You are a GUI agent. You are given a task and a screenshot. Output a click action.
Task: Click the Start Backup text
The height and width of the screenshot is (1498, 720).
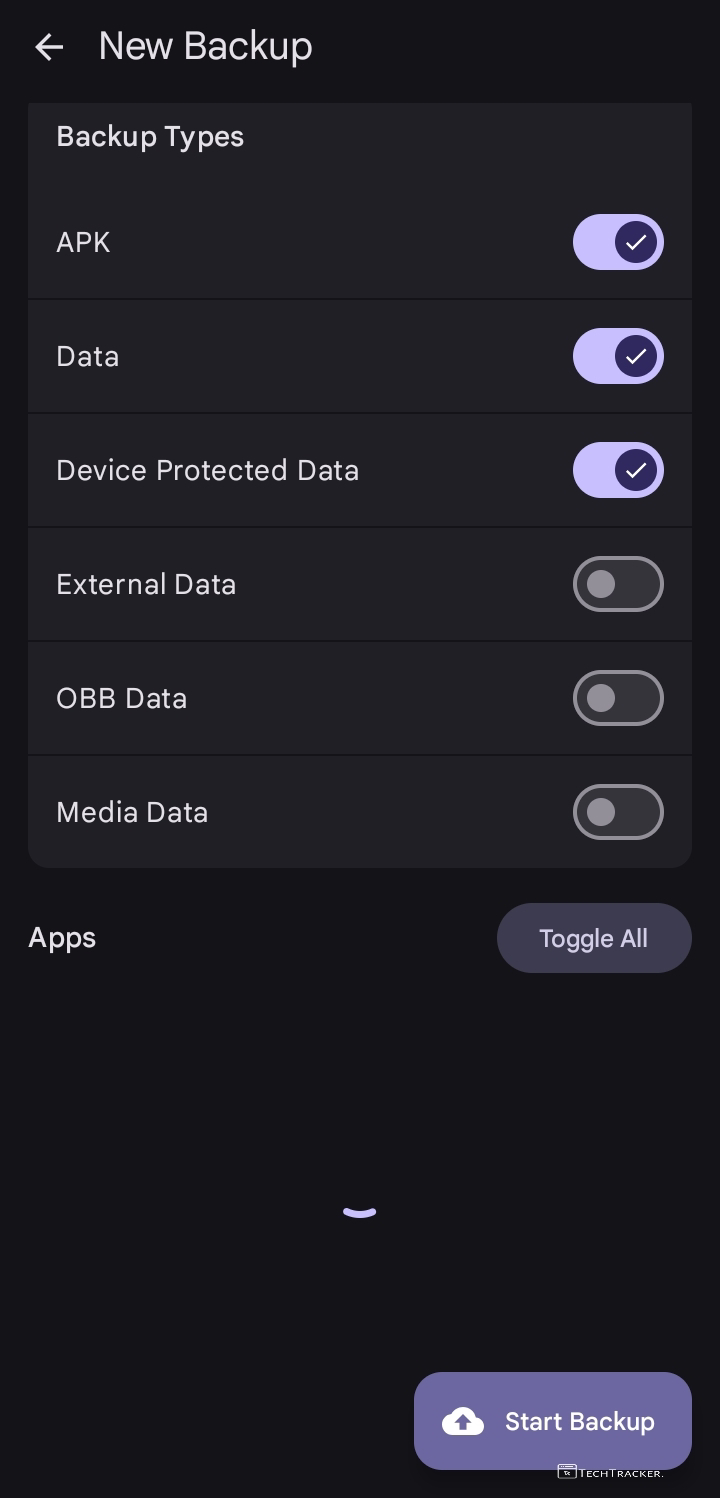pyautogui.click(x=579, y=1421)
